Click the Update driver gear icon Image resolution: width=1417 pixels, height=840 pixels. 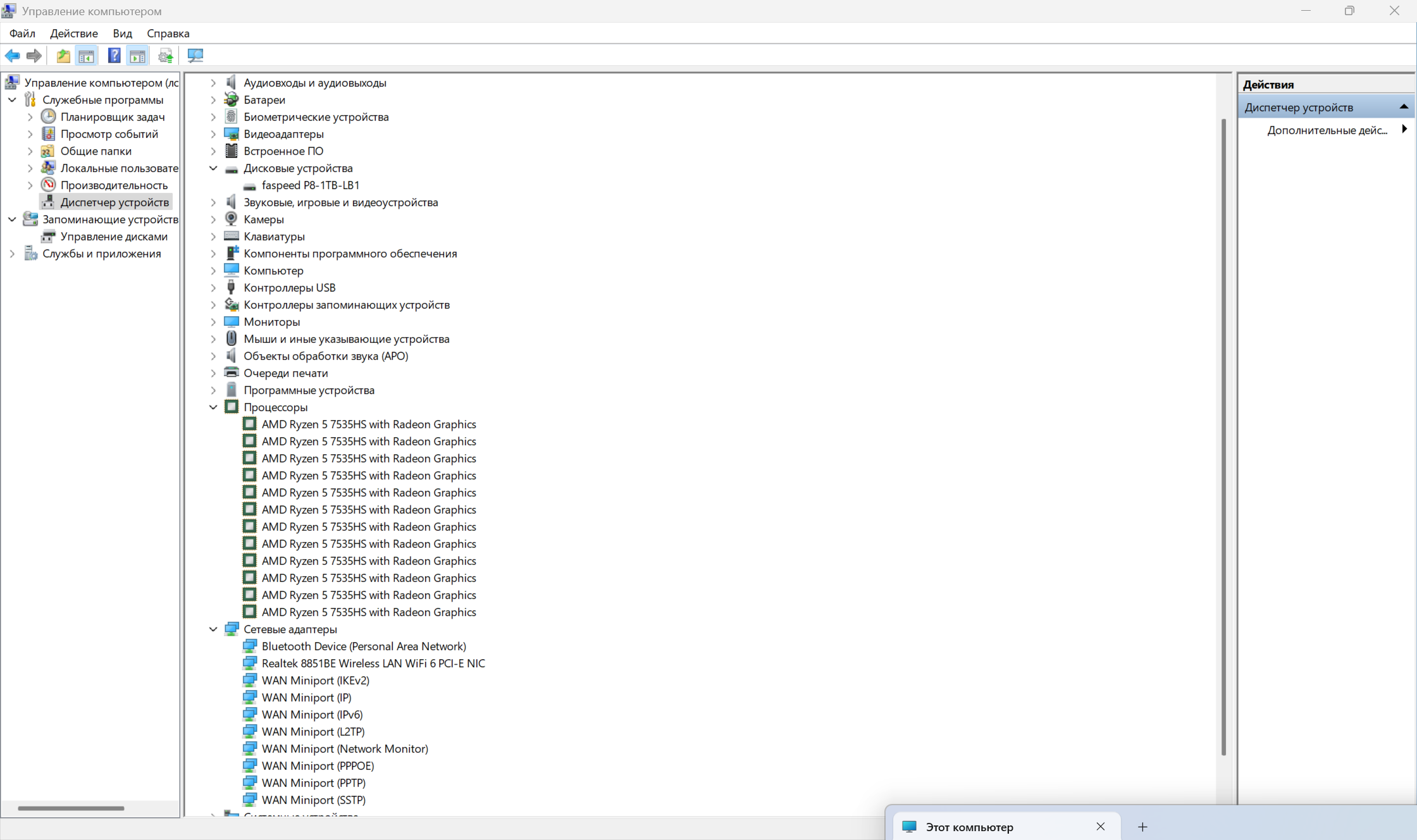166,56
